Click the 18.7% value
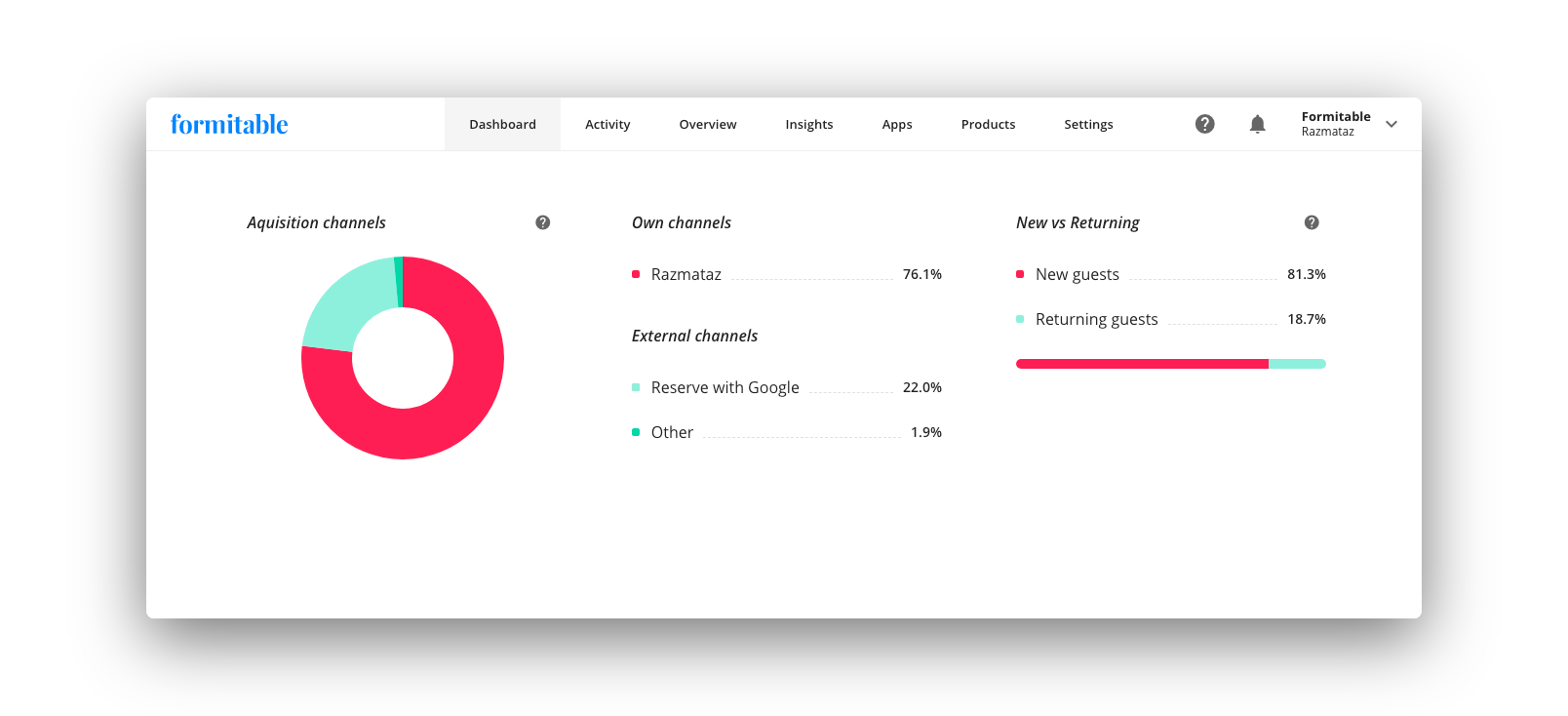 tap(1307, 319)
